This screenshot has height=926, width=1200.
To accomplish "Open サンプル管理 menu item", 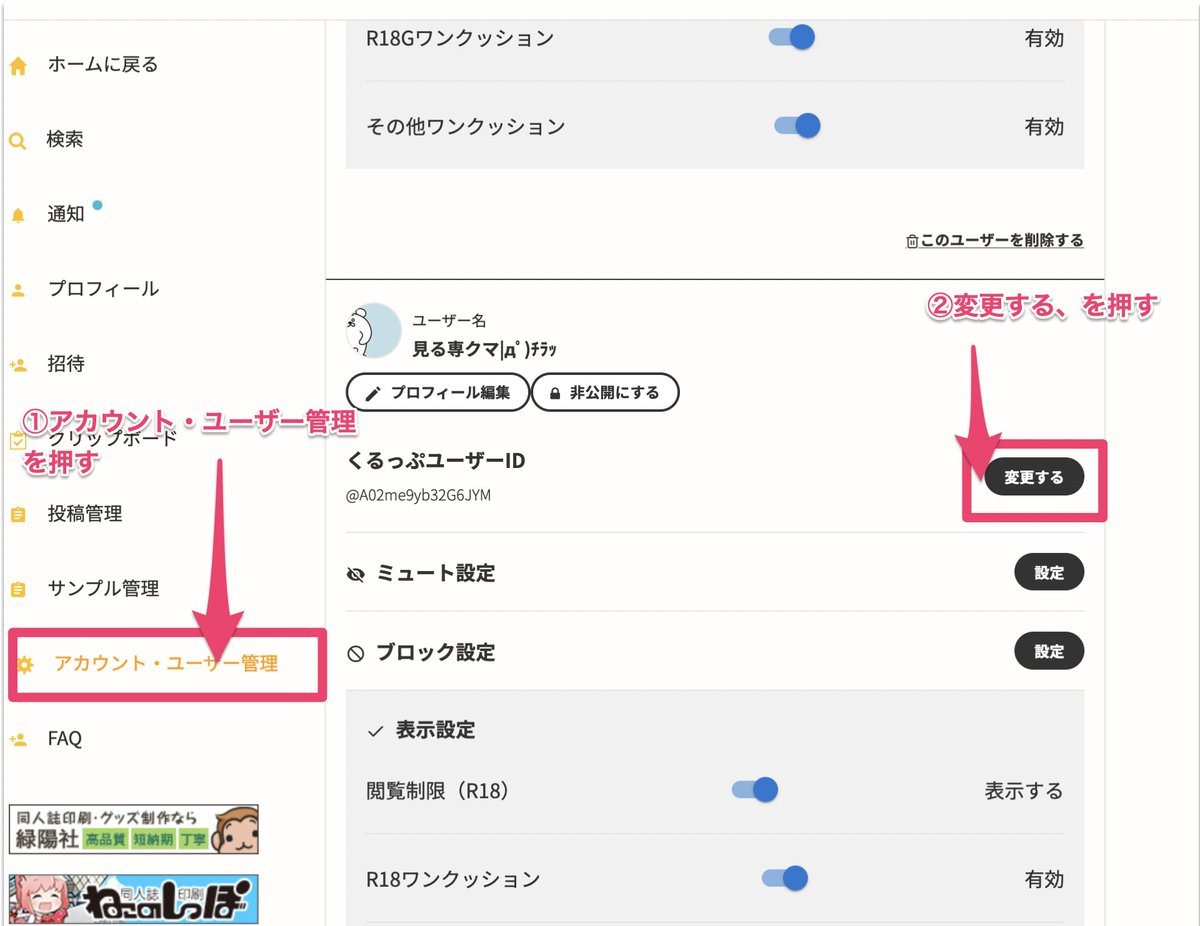I will (103, 589).
